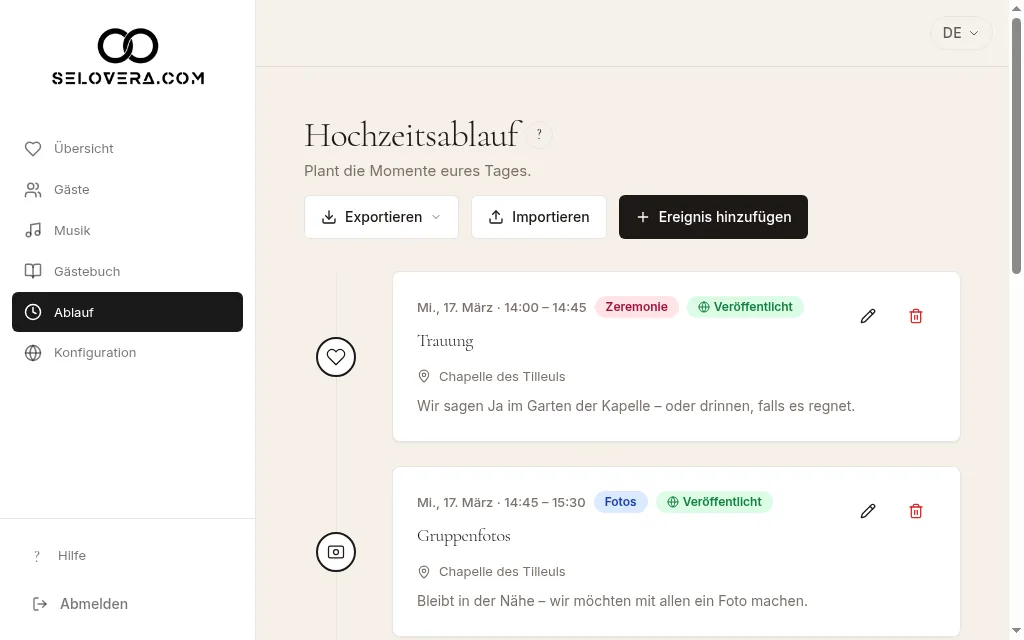Click the scrollbar down arrow

[x=1016, y=631]
